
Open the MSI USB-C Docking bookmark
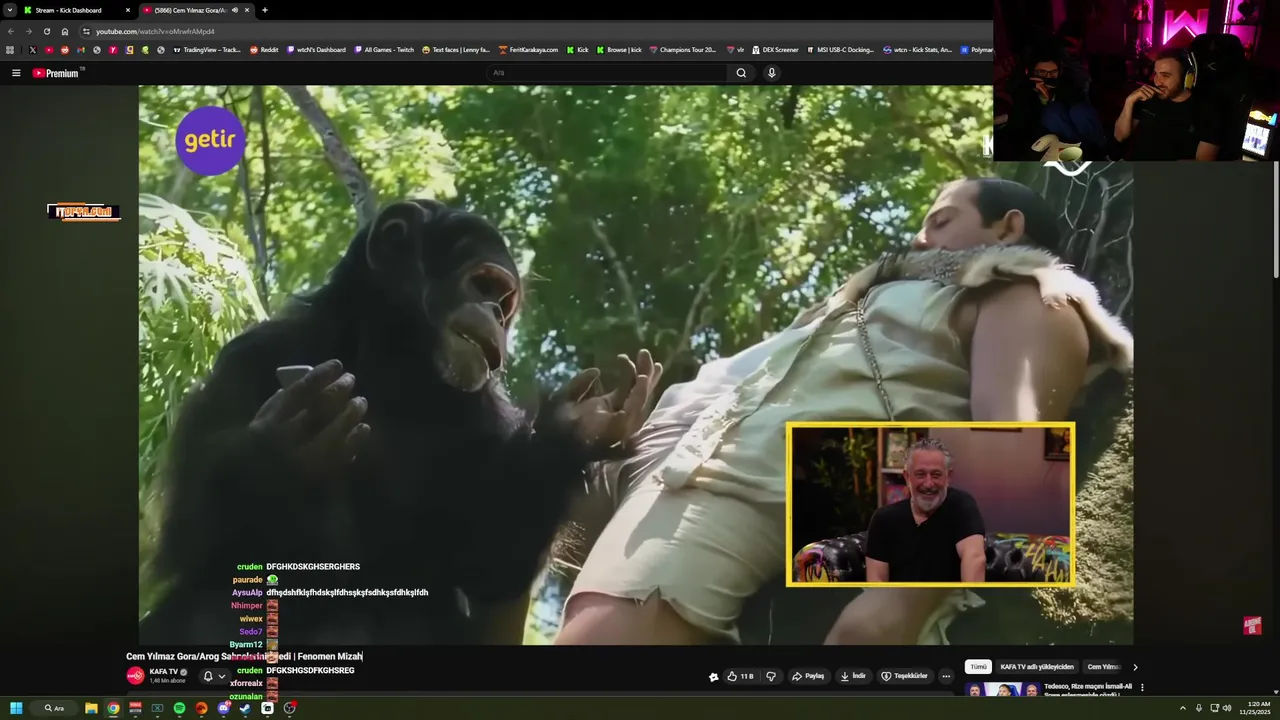[x=840, y=49]
